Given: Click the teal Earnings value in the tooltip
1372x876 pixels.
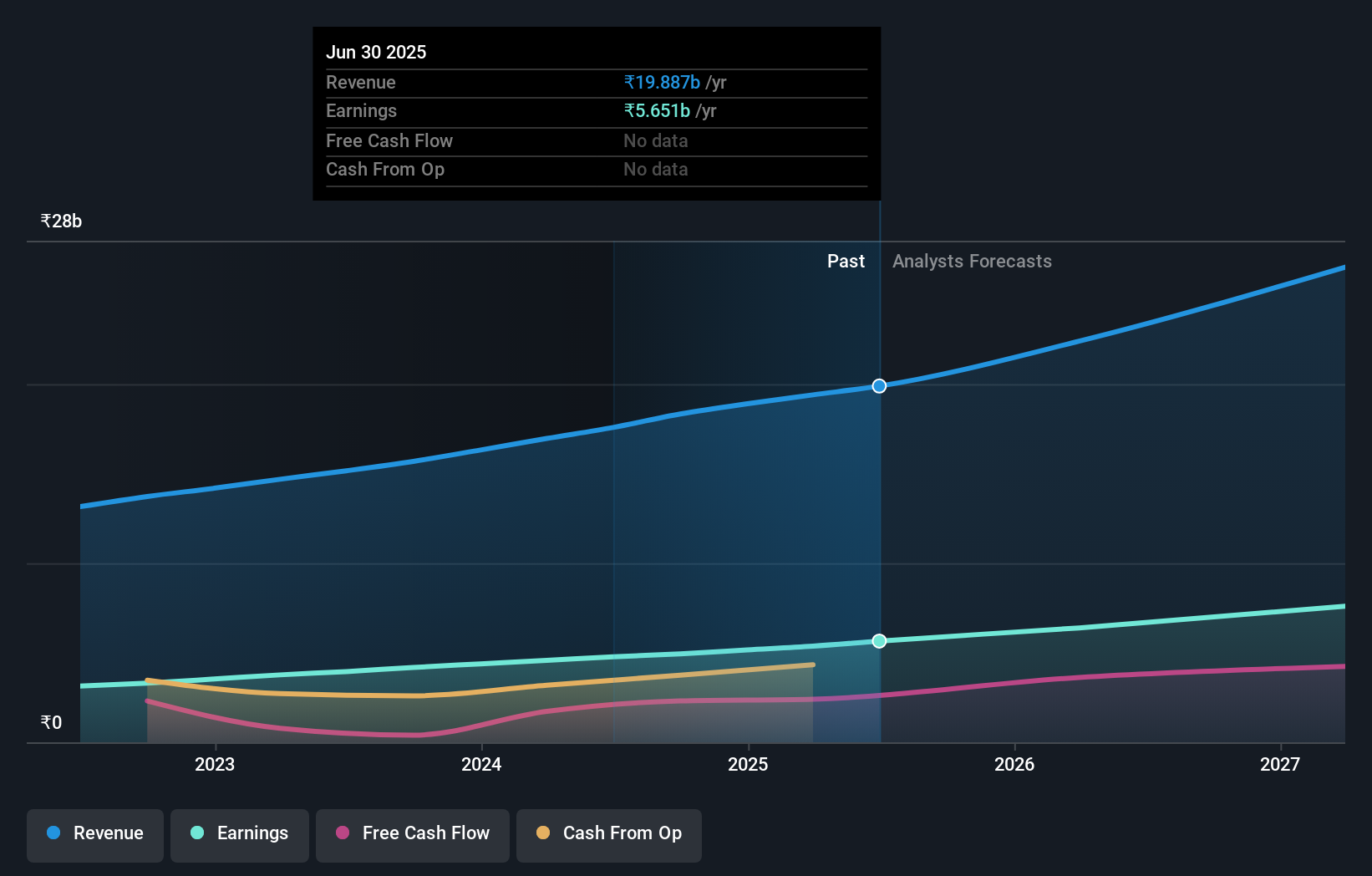Looking at the screenshot, I should click(656, 110).
